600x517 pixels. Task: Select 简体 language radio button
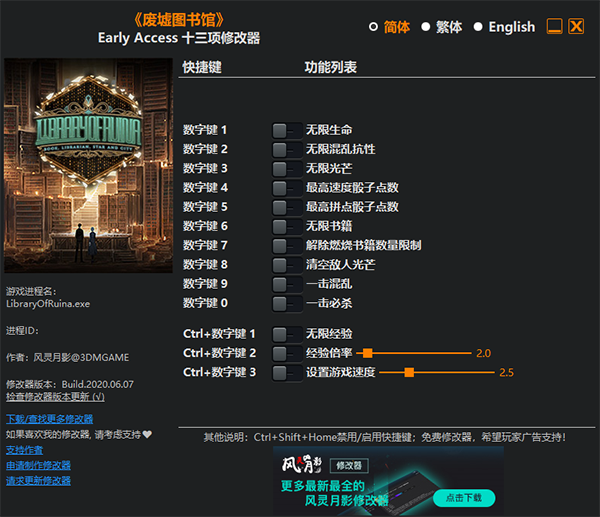(x=373, y=27)
